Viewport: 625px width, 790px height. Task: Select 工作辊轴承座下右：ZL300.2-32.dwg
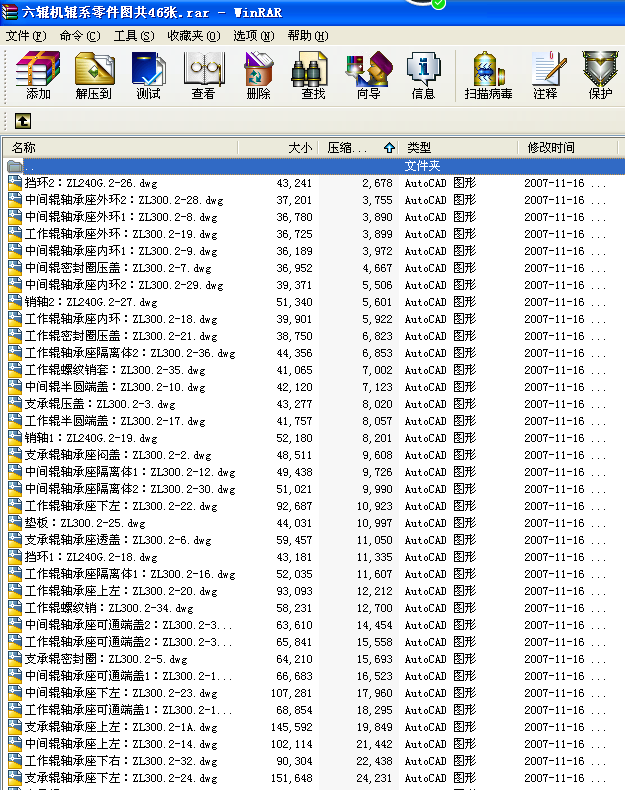pos(121,761)
